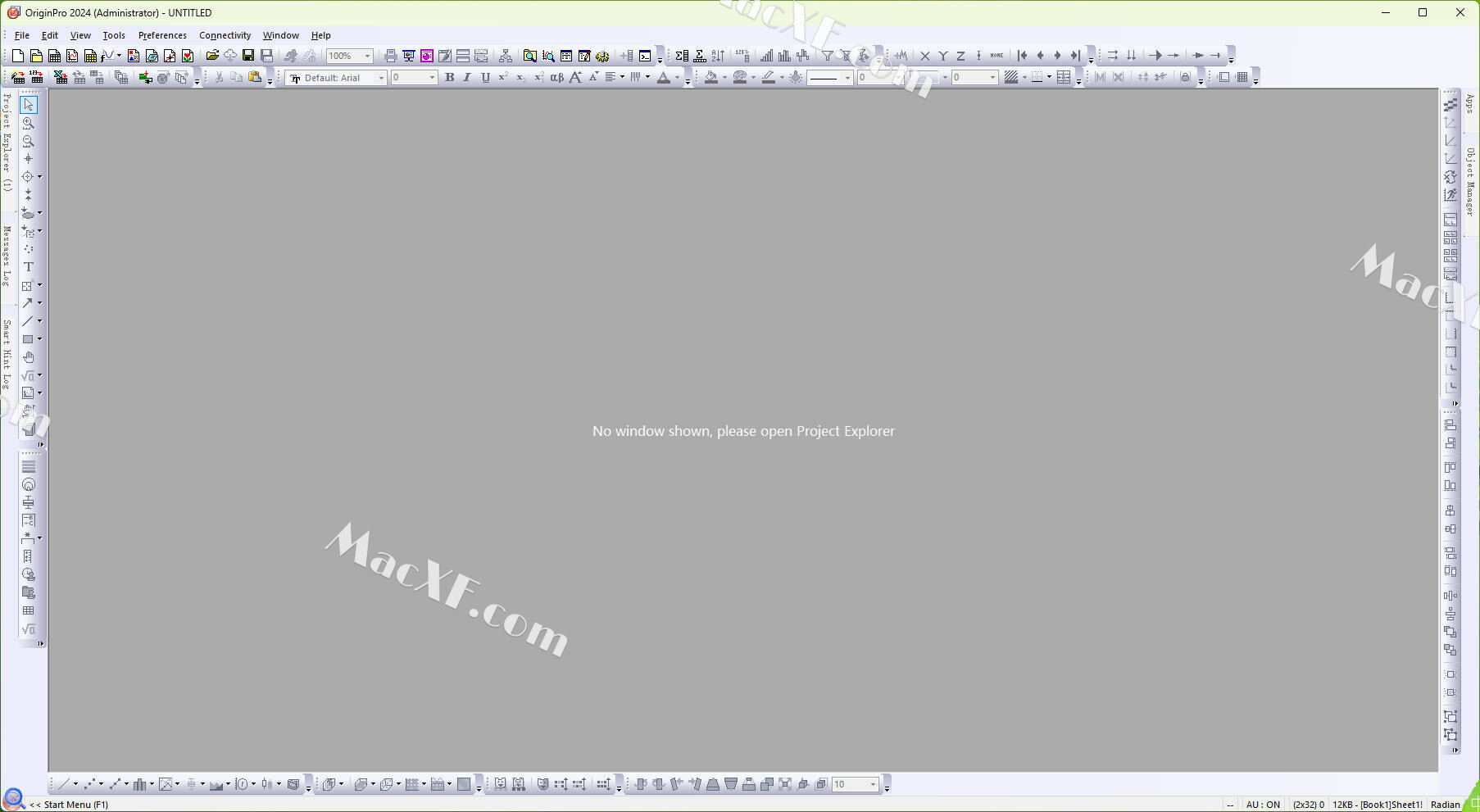Screen dimensions: 1480x812
Task: Open the Help menu
Action: click(x=320, y=35)
